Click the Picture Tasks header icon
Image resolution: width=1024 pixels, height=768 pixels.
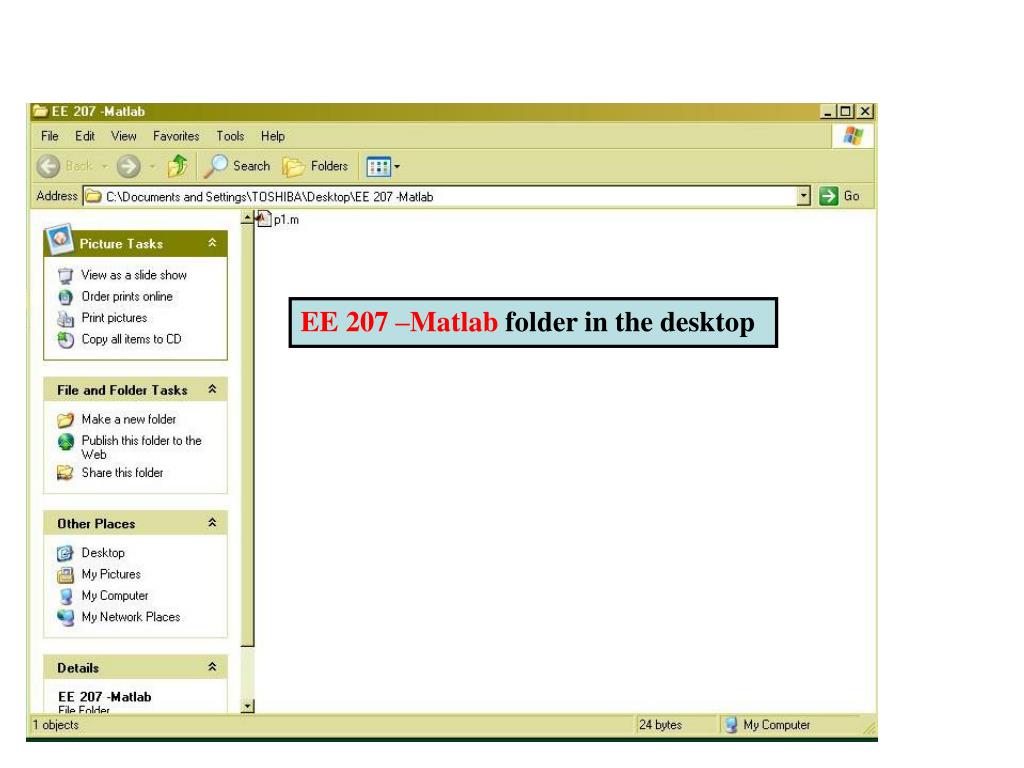coord(59,240)
